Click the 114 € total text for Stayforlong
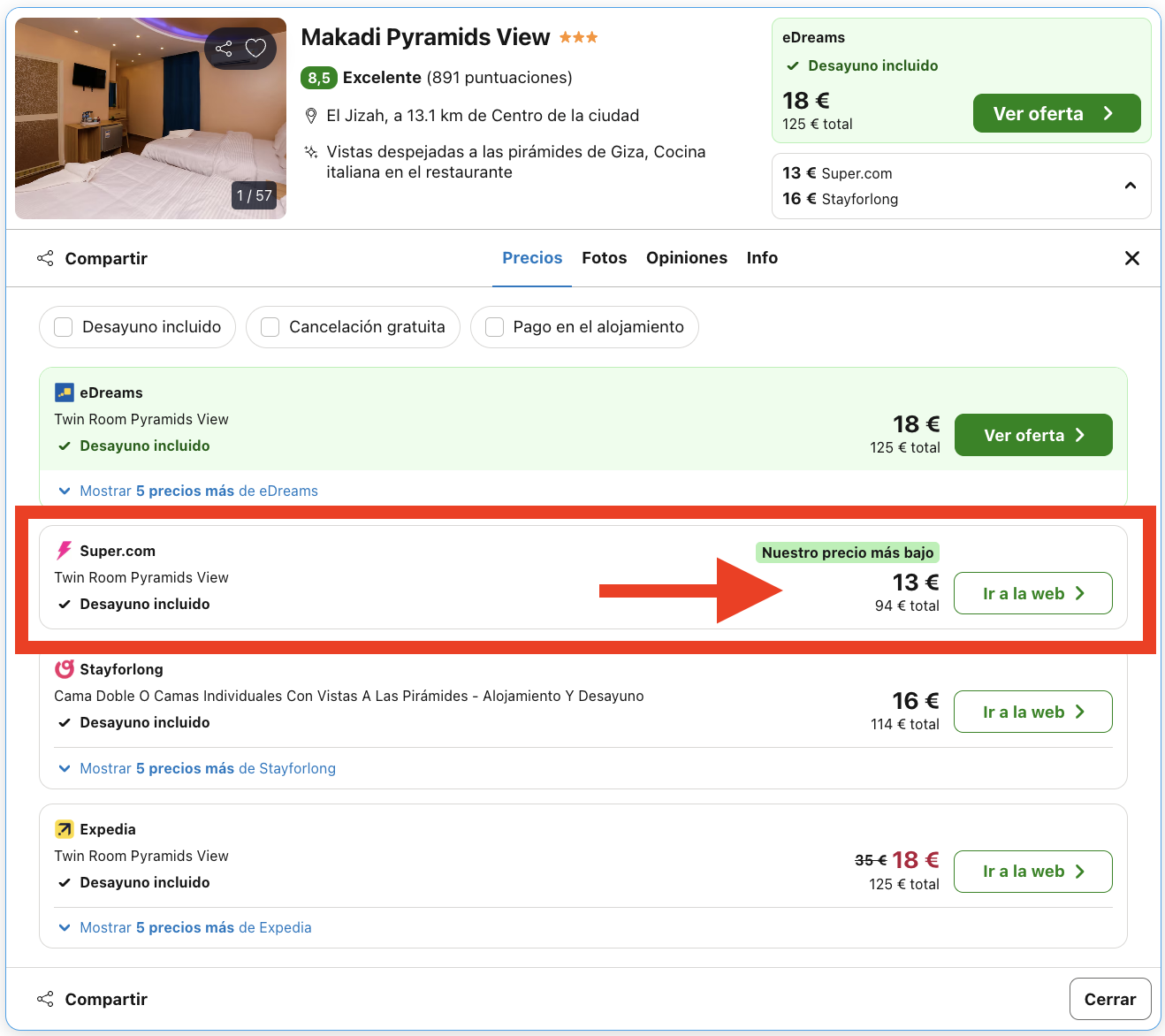The height and width of the screenshot is (1036, 1165). click(905, 724)
